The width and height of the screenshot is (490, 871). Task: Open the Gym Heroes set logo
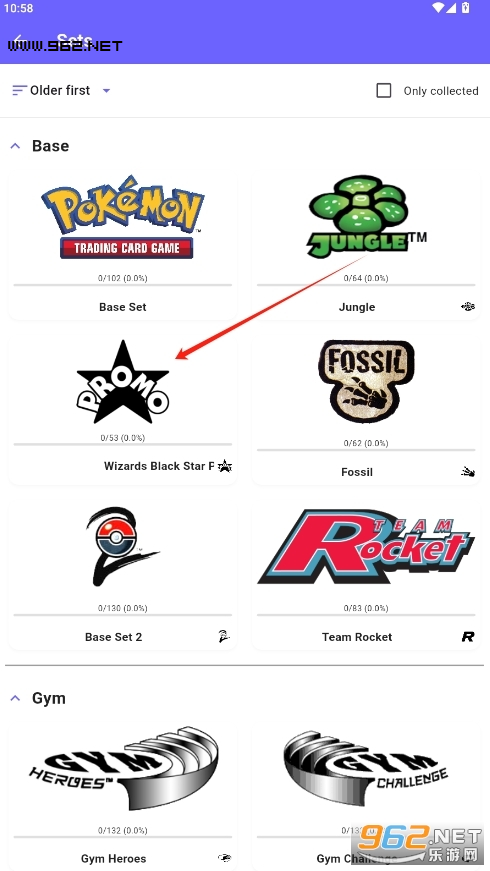pyautogui.click(x=123, y=768)
